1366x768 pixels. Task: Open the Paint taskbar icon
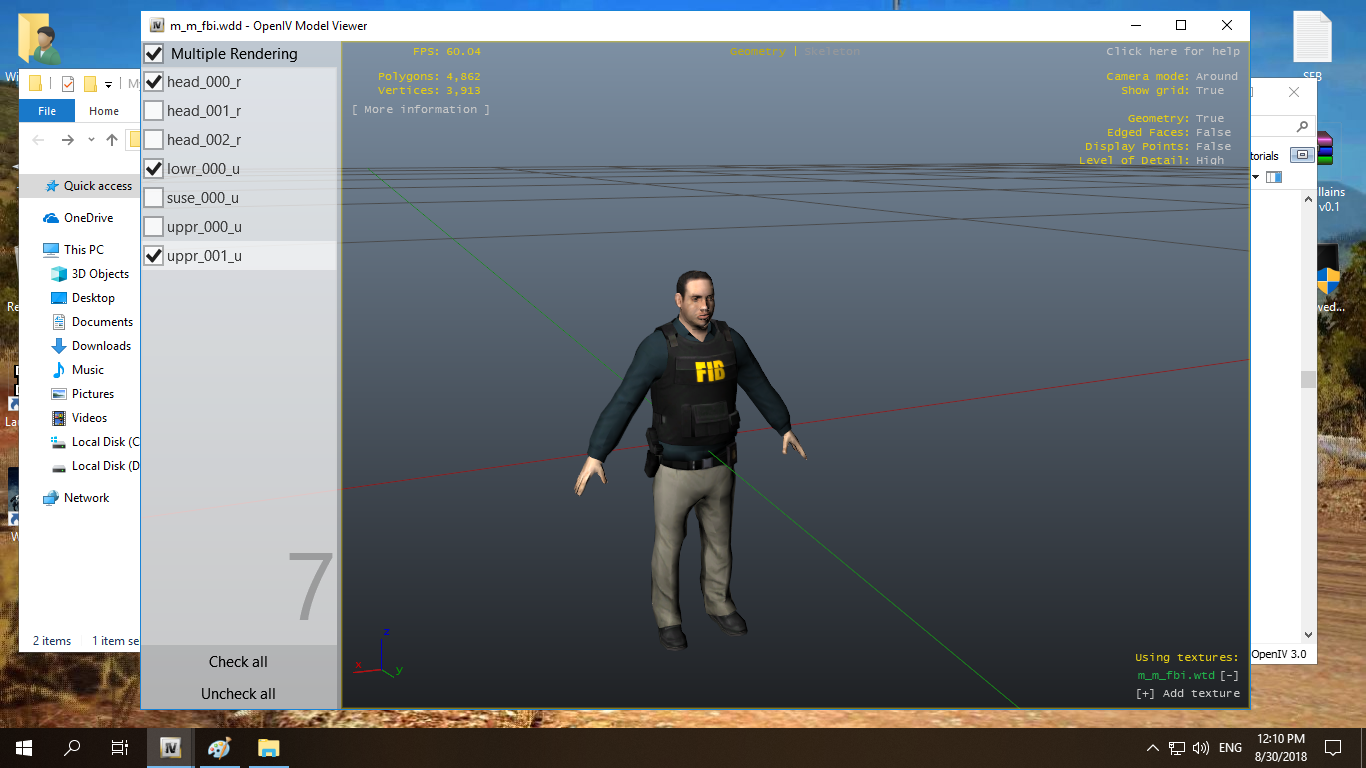point(219,748)
